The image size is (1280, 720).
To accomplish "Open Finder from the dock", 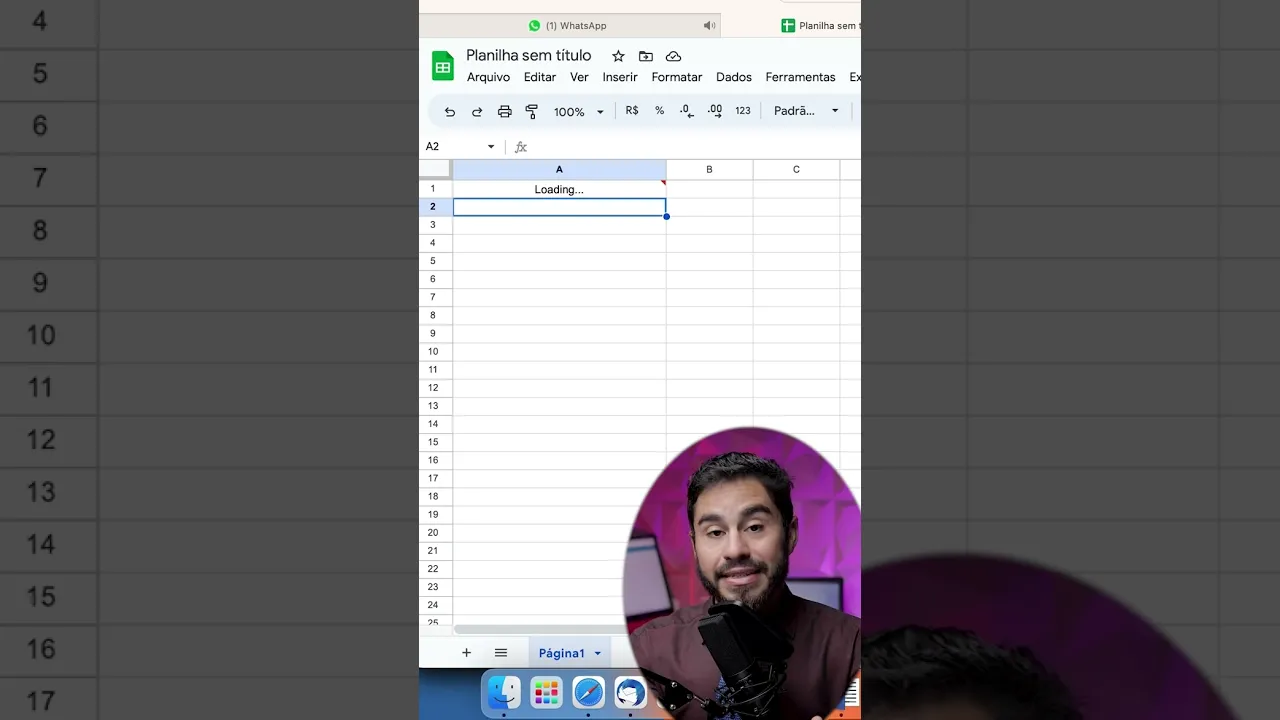I will tap(504, 692).
